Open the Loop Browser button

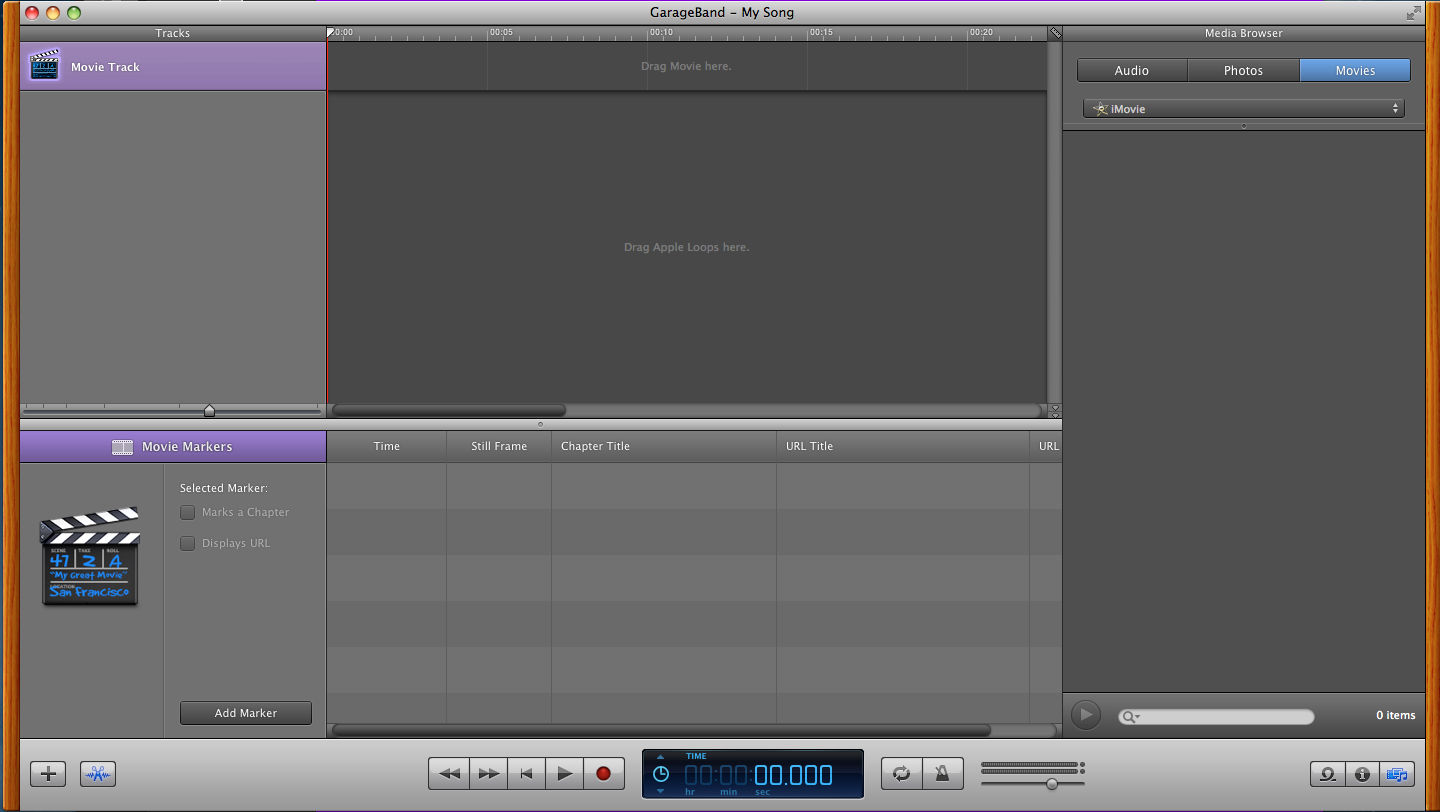point(1327,773)
